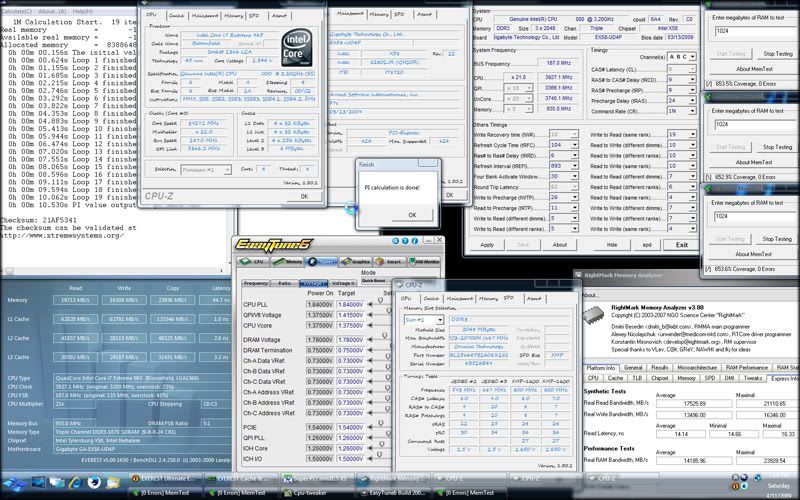Click OK in the PI calculation Finish dialog

[x=412, y=215]
